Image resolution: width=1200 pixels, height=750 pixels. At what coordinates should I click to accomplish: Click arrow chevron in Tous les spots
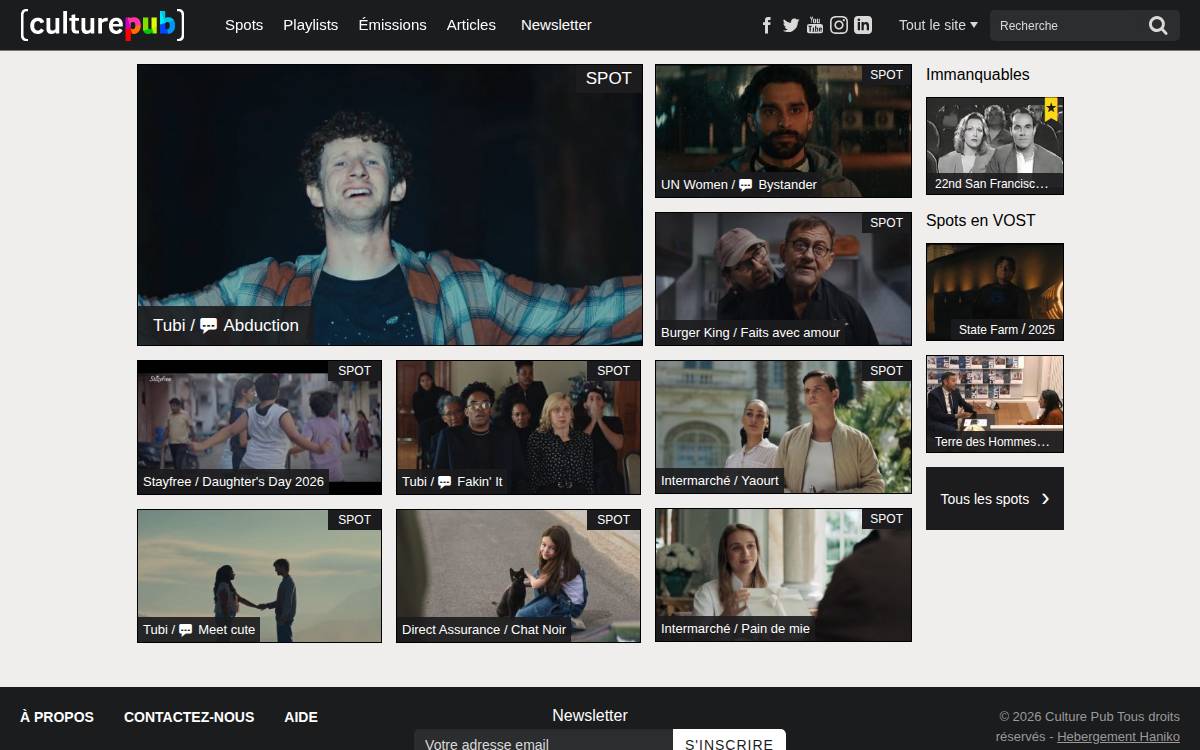pyautogui.click(x=1046, y=499)
